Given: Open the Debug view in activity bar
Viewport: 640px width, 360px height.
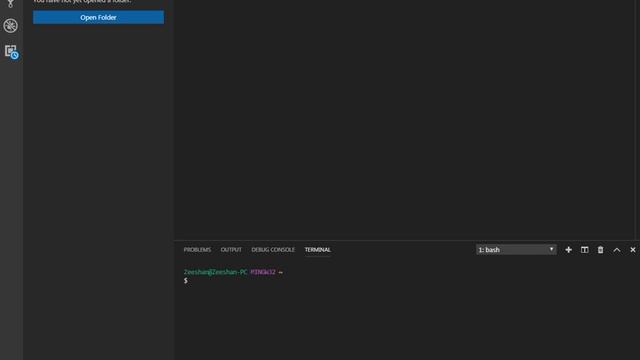Looking at the screenshot, I should 11,26.
